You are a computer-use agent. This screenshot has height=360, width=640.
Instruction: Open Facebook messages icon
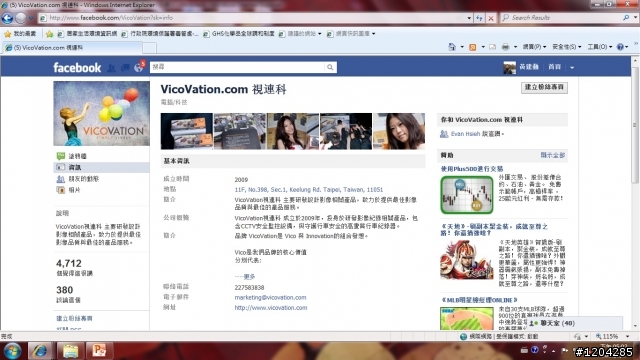(x=125, y=68)
